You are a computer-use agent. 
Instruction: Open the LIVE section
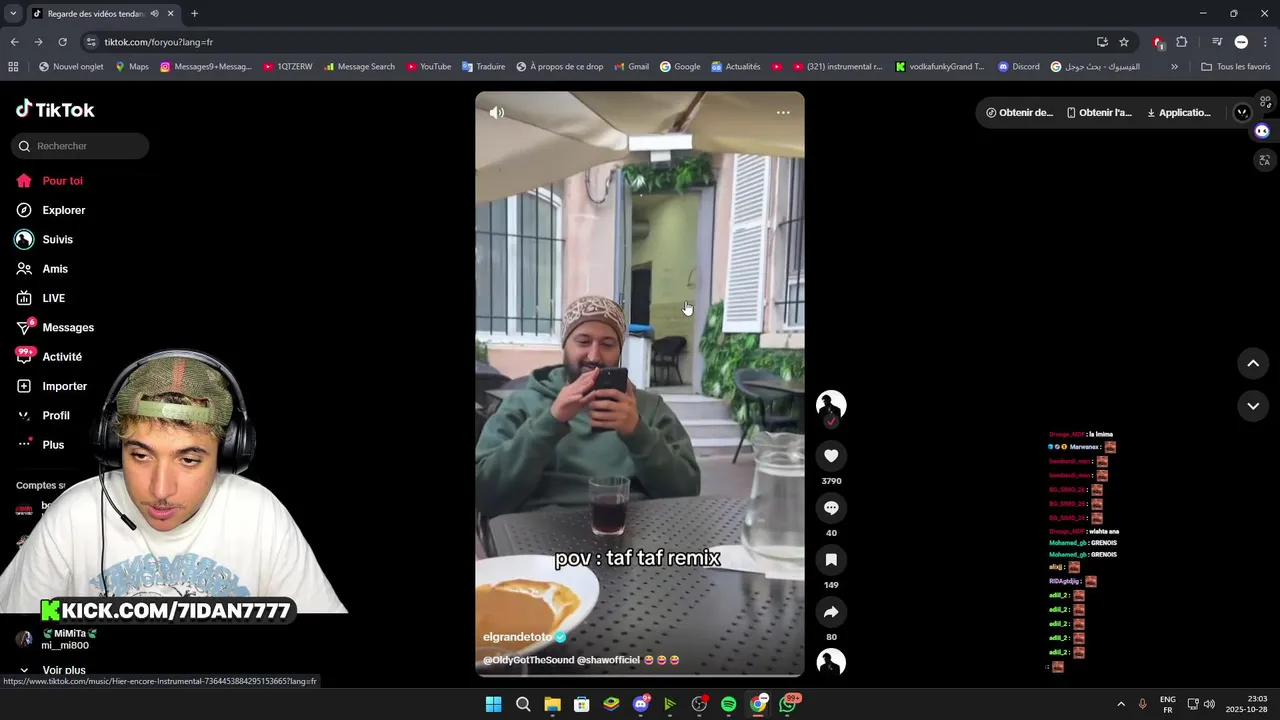[41, 298]
